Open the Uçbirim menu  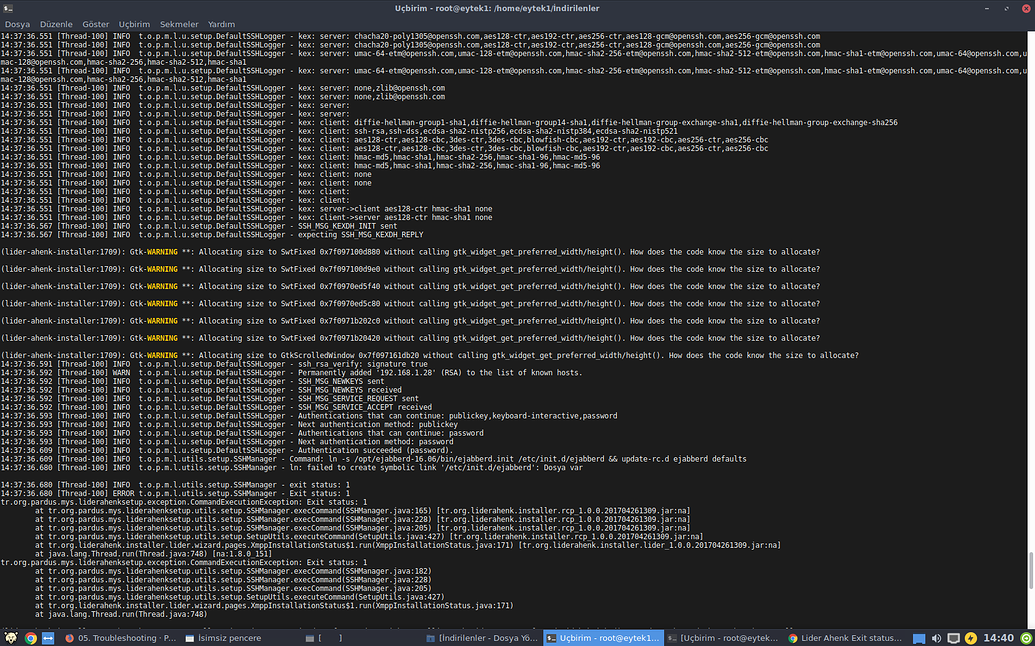click(x=135, y=23)
